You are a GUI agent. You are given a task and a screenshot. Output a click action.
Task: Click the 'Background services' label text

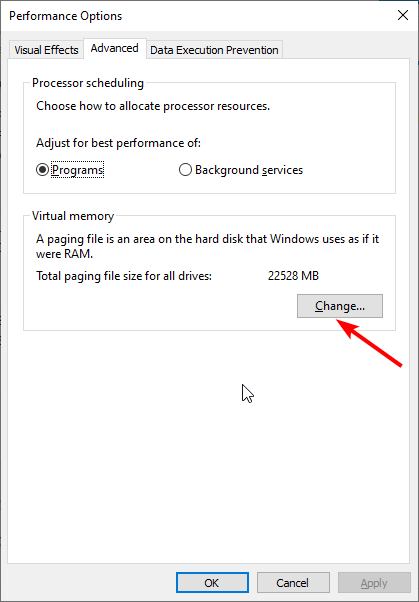click(249, 170)
